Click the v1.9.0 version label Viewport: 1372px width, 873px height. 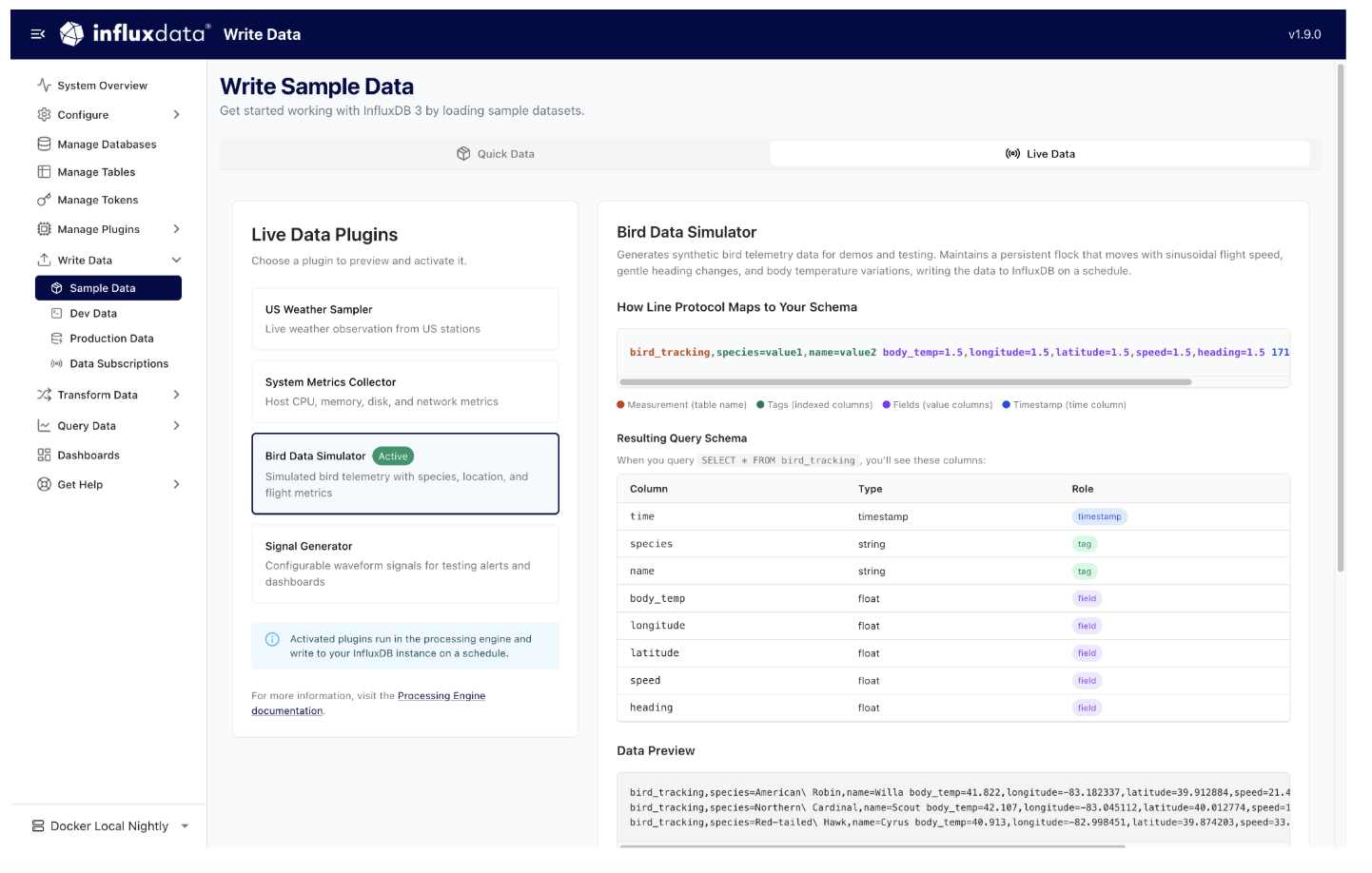point(1304,34)
